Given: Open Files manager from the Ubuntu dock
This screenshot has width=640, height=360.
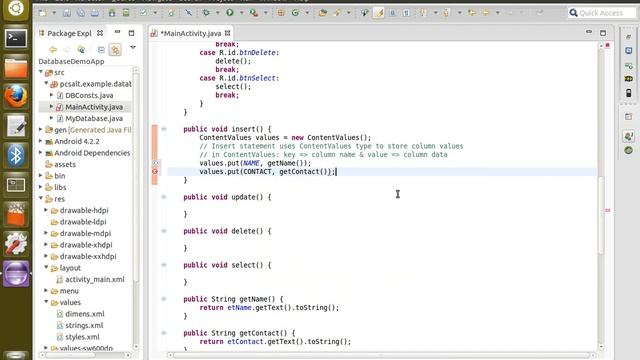Looking at the screenshot, I should pos(16,68).
